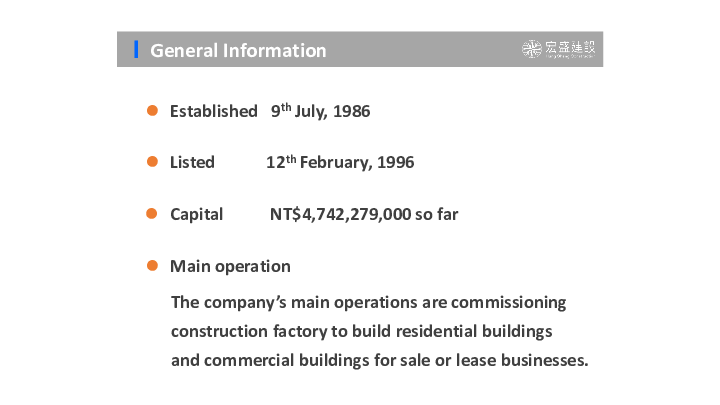This screenshot has width=720, height=405.
Task: Click the line starting 'The company's main operations'
Action: (368, 302)
